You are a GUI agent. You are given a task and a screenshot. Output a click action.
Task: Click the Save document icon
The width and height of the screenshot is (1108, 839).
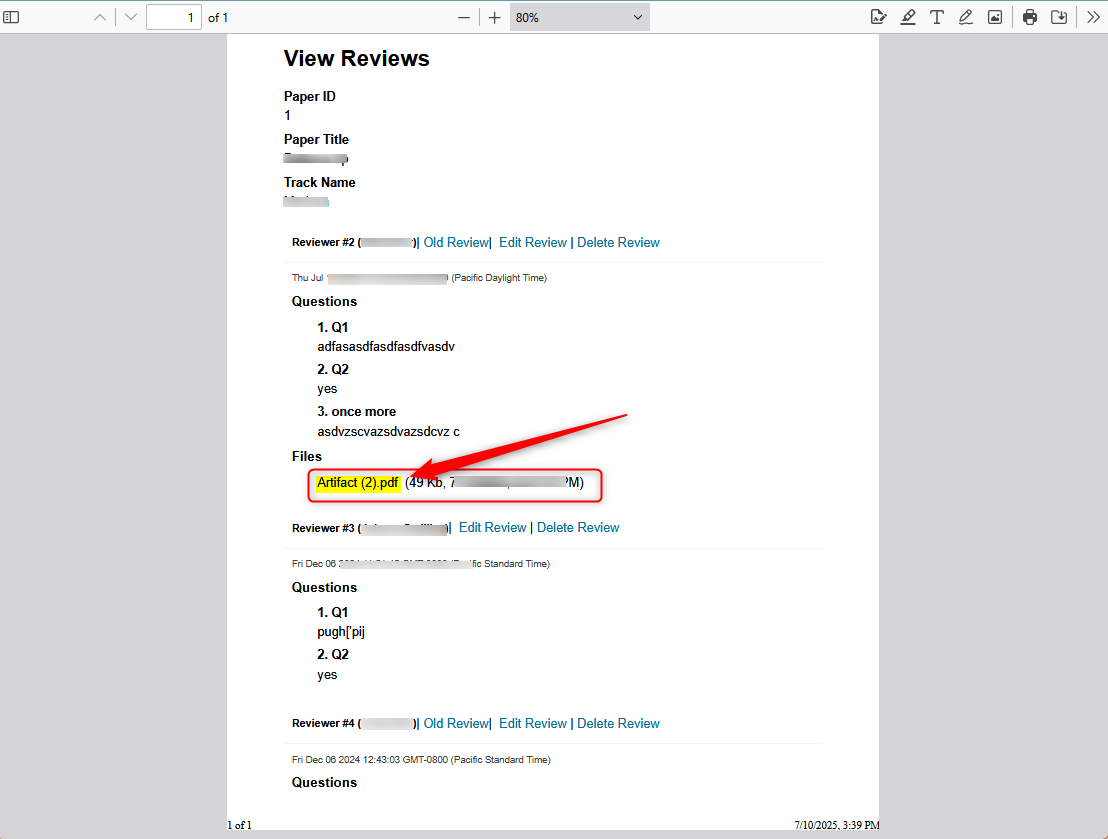[1059, 16]
